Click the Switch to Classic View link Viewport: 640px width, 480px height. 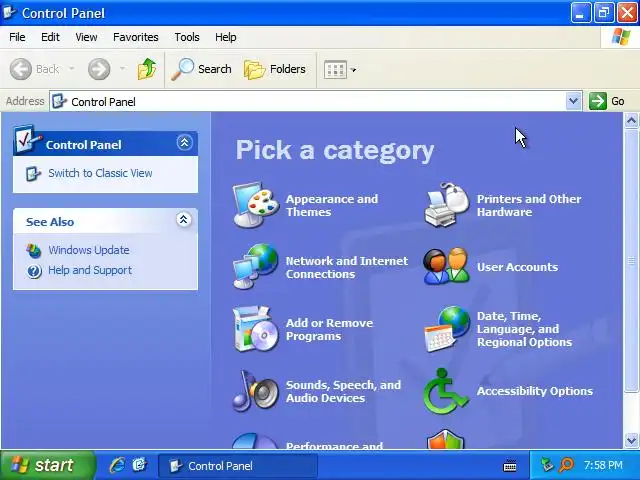click(x=100, y=173)
